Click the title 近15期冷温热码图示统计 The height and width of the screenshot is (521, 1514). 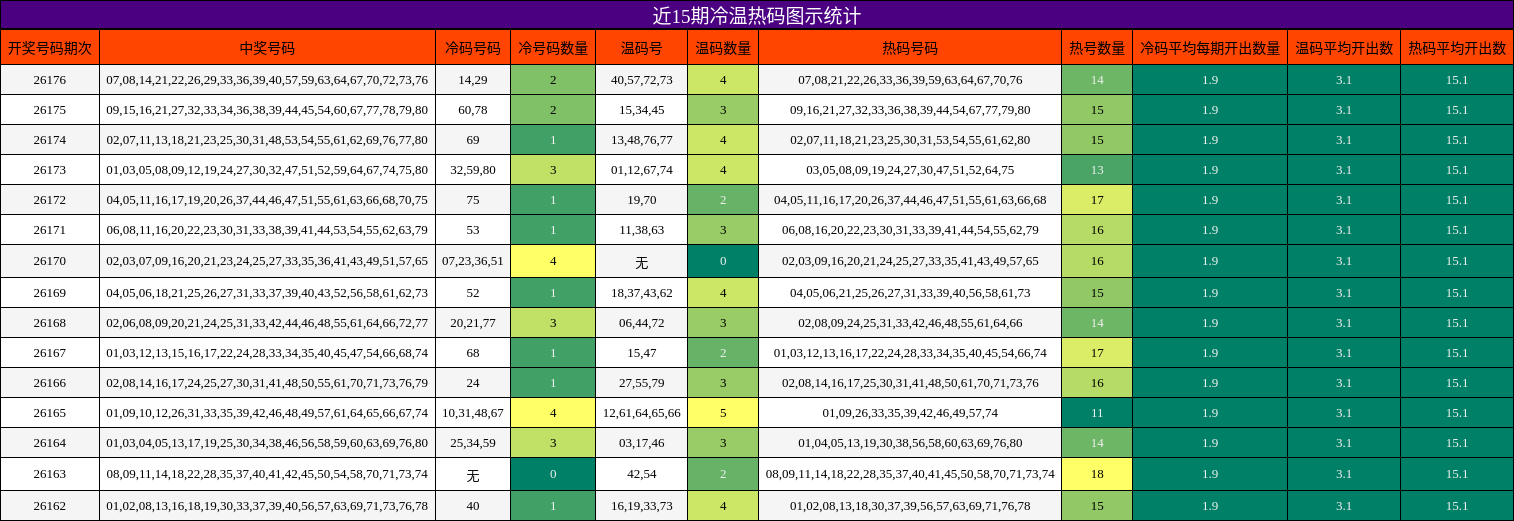[x=757, y=15]
